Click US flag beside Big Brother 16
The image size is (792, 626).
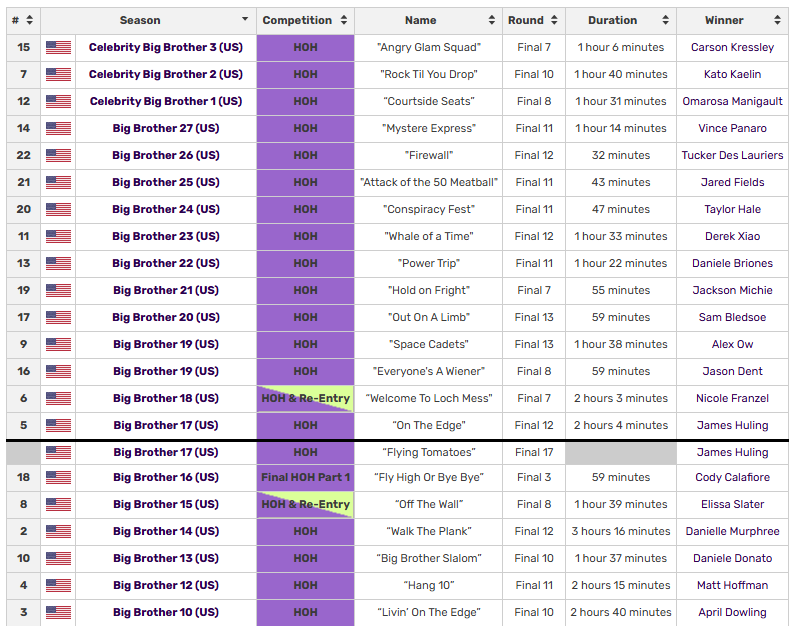58,477
